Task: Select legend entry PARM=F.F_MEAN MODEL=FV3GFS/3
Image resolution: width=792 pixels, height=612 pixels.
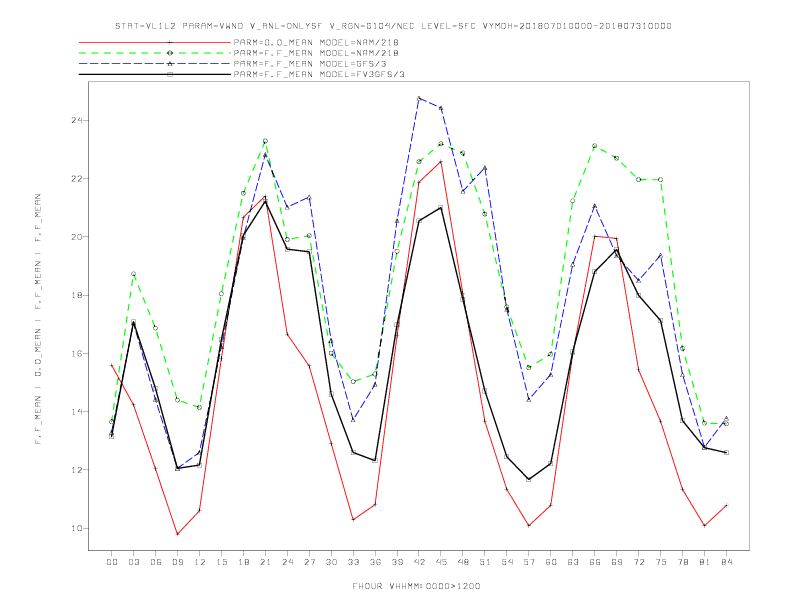Action: 319,74
